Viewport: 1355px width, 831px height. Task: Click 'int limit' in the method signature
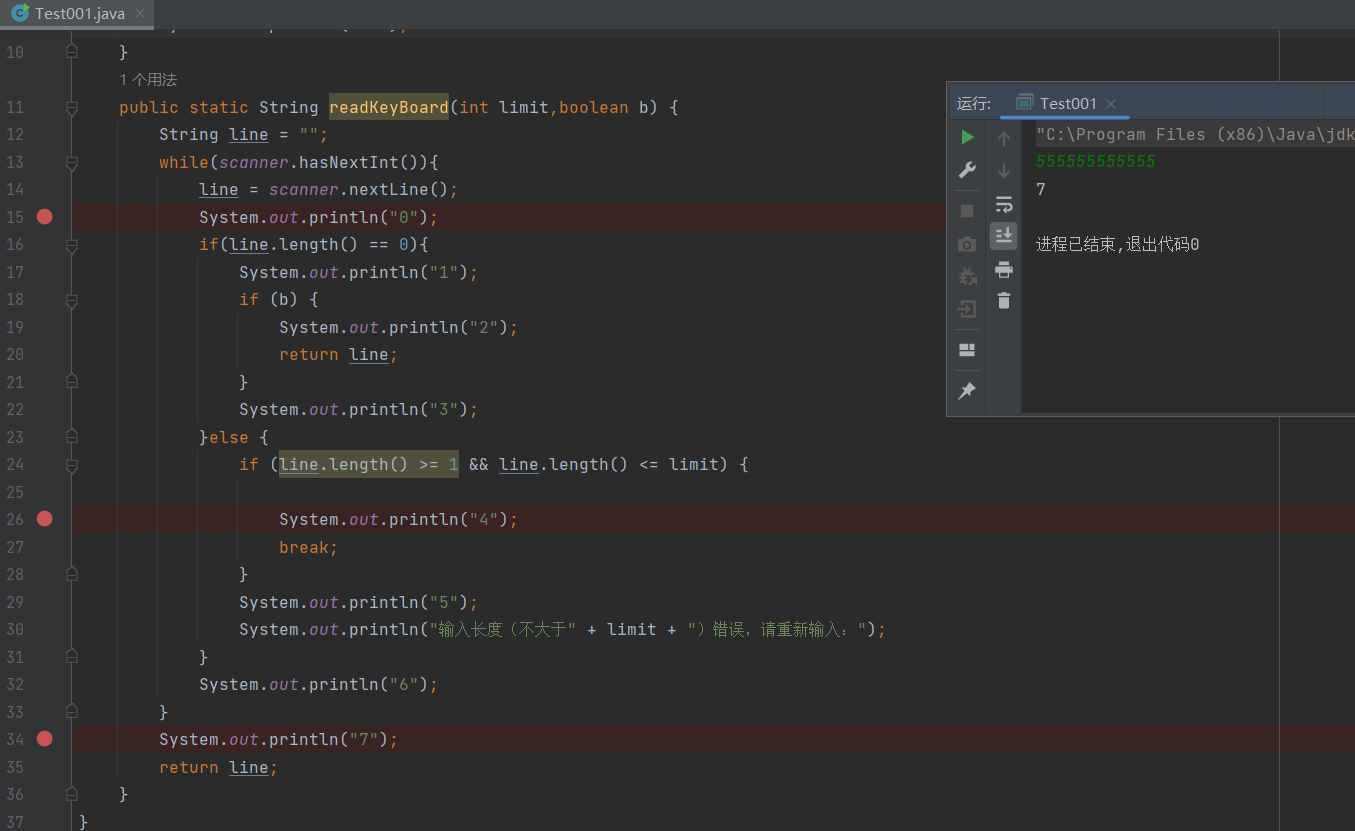(503, 107)
